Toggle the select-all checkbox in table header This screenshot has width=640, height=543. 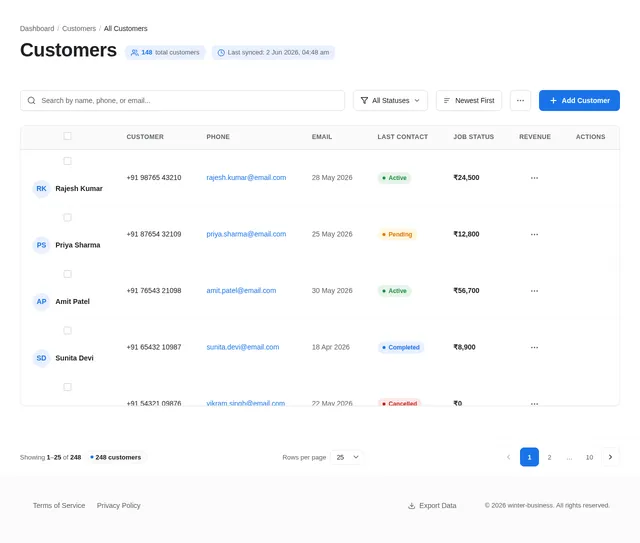[x=67, y=136]
